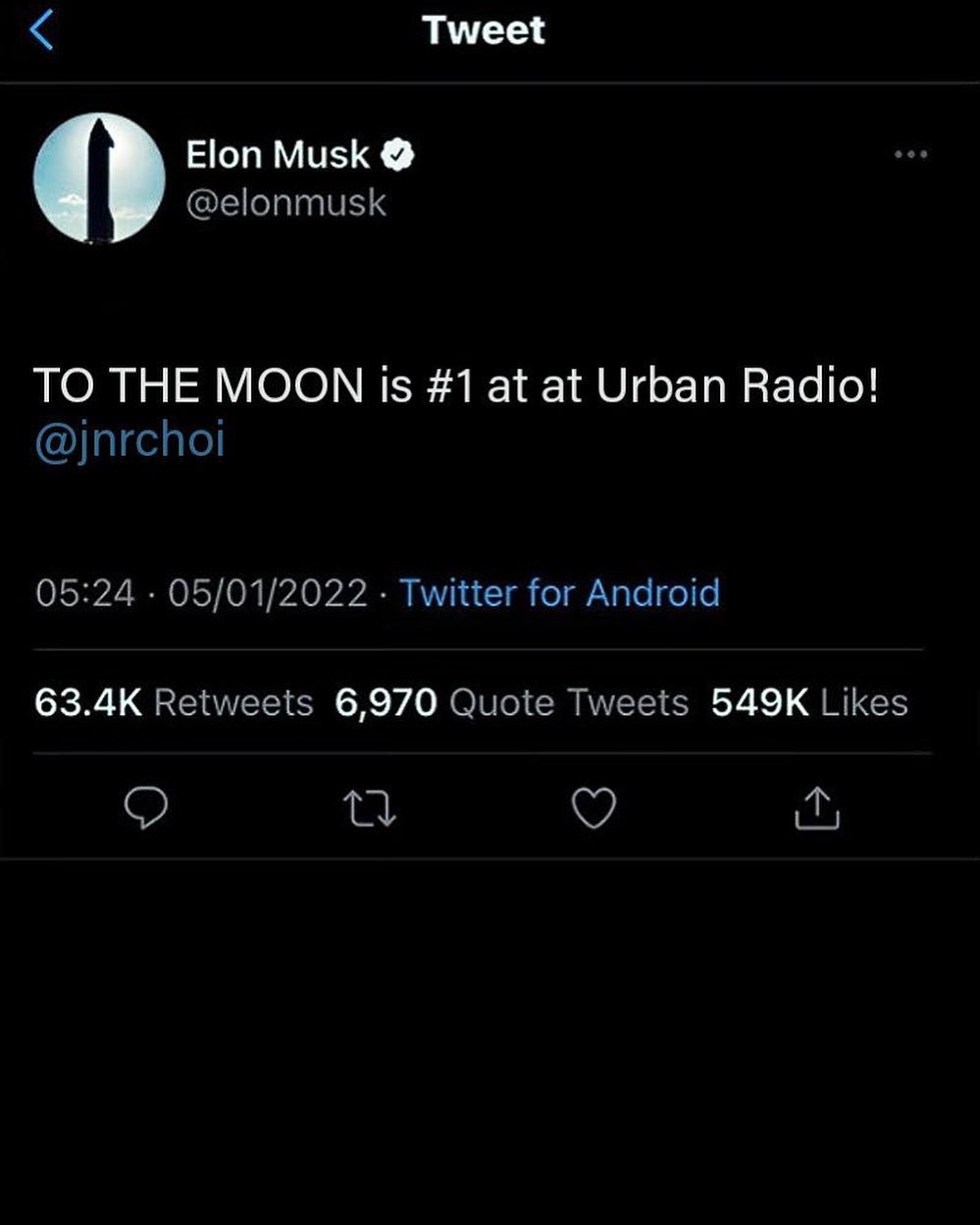Viewport: 980px width, 1225px height.
Task: Tap the tweet timestamp 05:24
Action: click(x=84, y=593)
